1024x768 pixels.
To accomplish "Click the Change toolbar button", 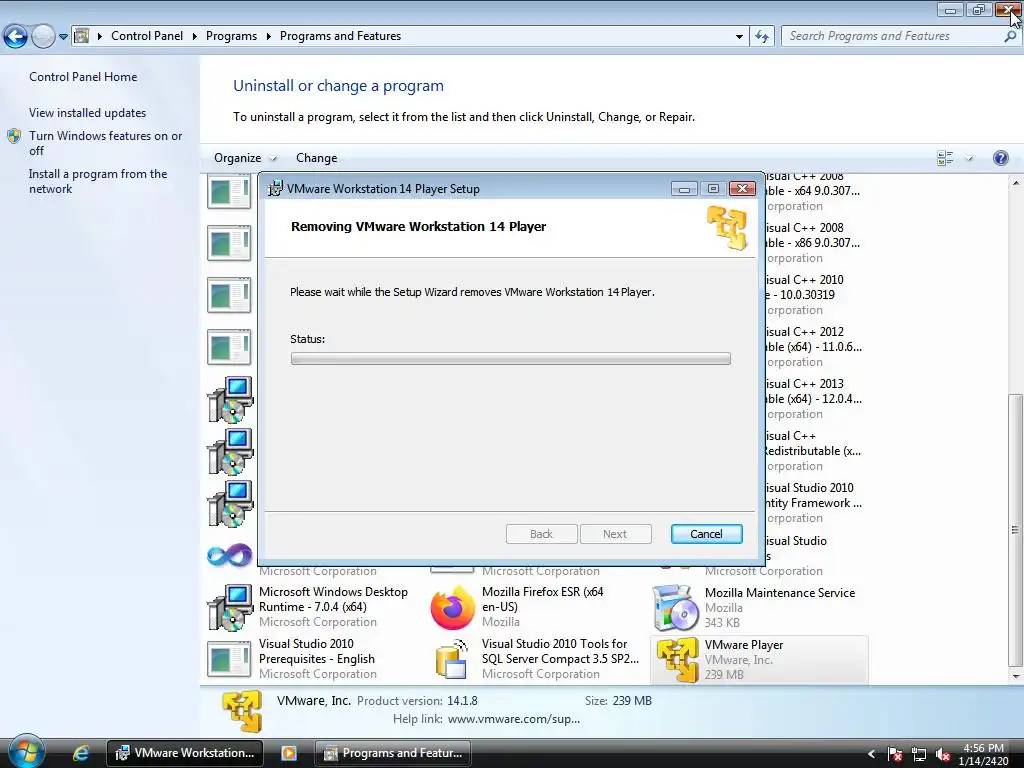I will (x=317, y=158).
